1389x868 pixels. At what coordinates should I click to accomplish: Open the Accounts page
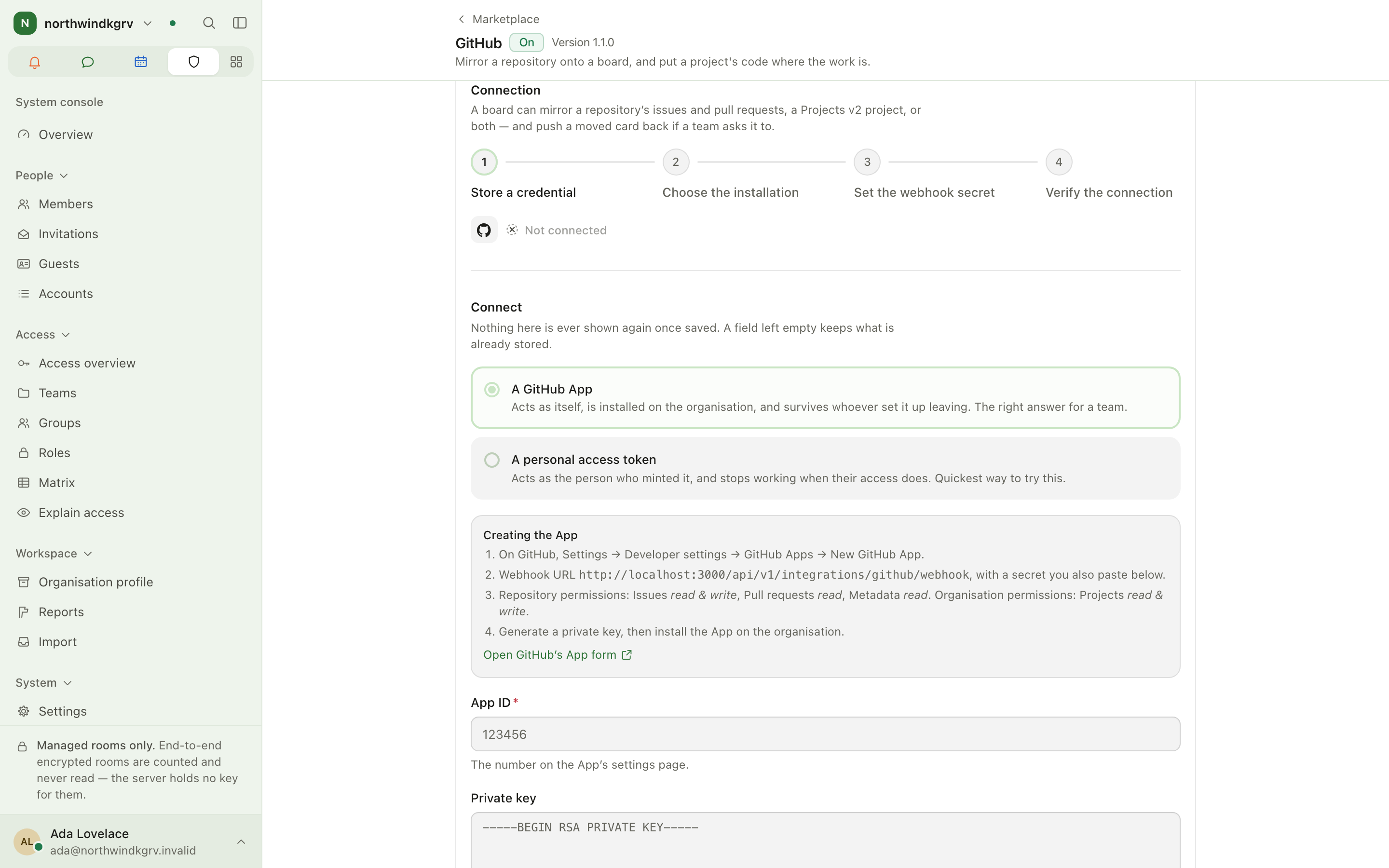[131, 293]
